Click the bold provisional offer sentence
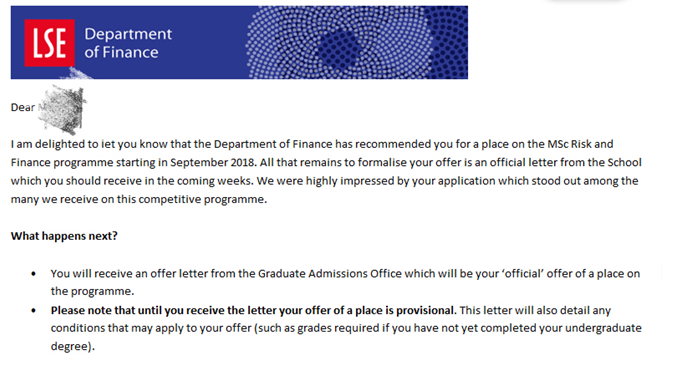 tap(253, 310)
